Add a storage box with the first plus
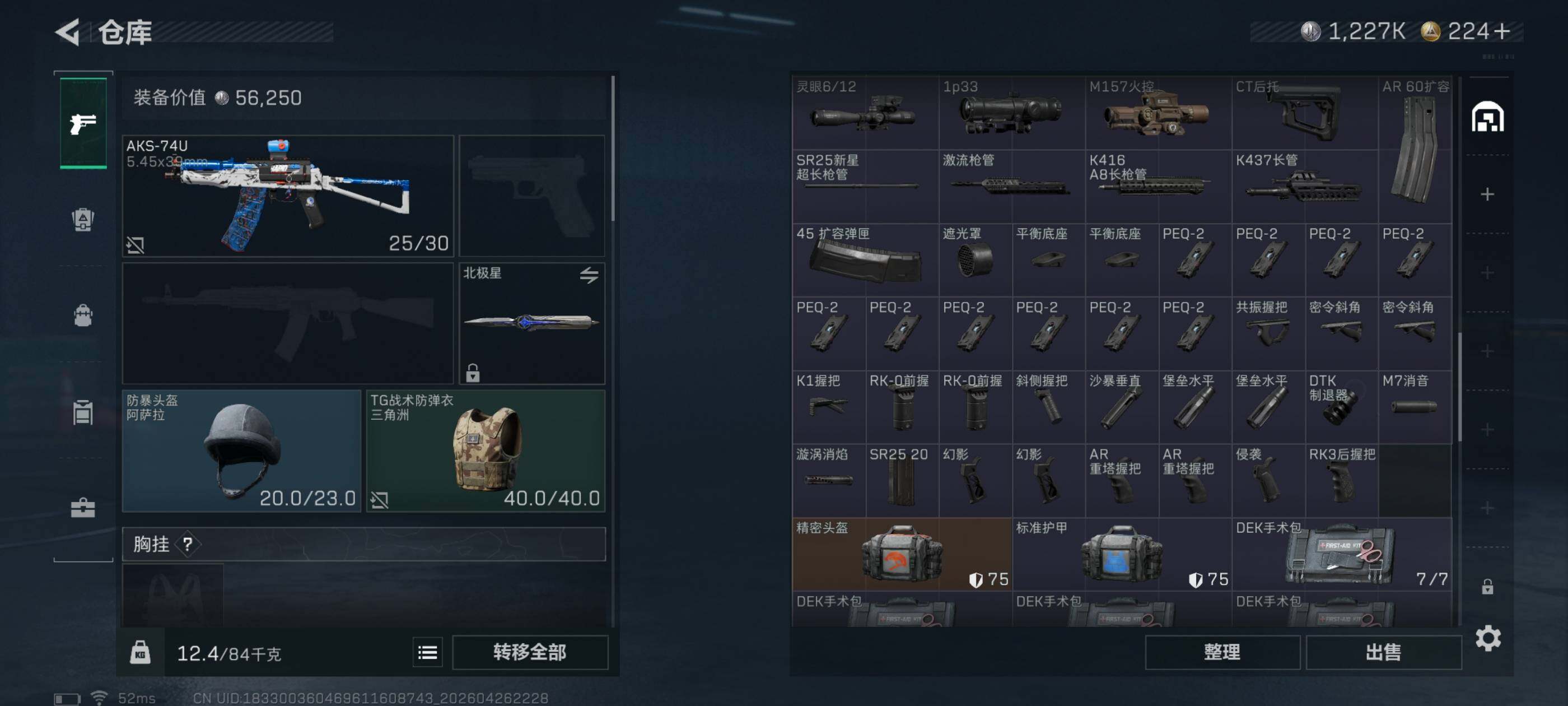The image size is (1568, 706). click(x=1487, y=194)
